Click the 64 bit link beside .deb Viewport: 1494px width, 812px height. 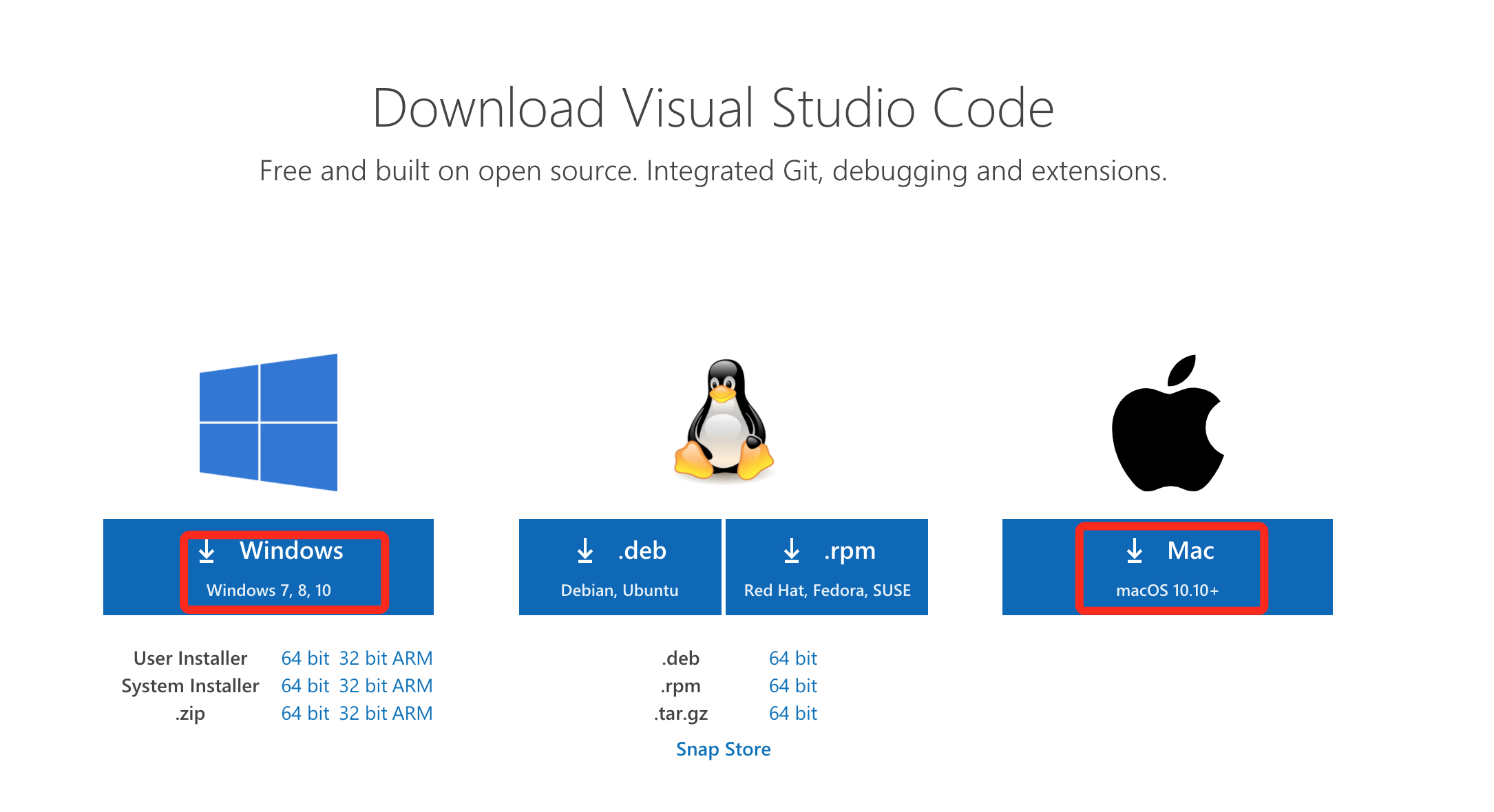pyautogui.click(x=792, y=659)
